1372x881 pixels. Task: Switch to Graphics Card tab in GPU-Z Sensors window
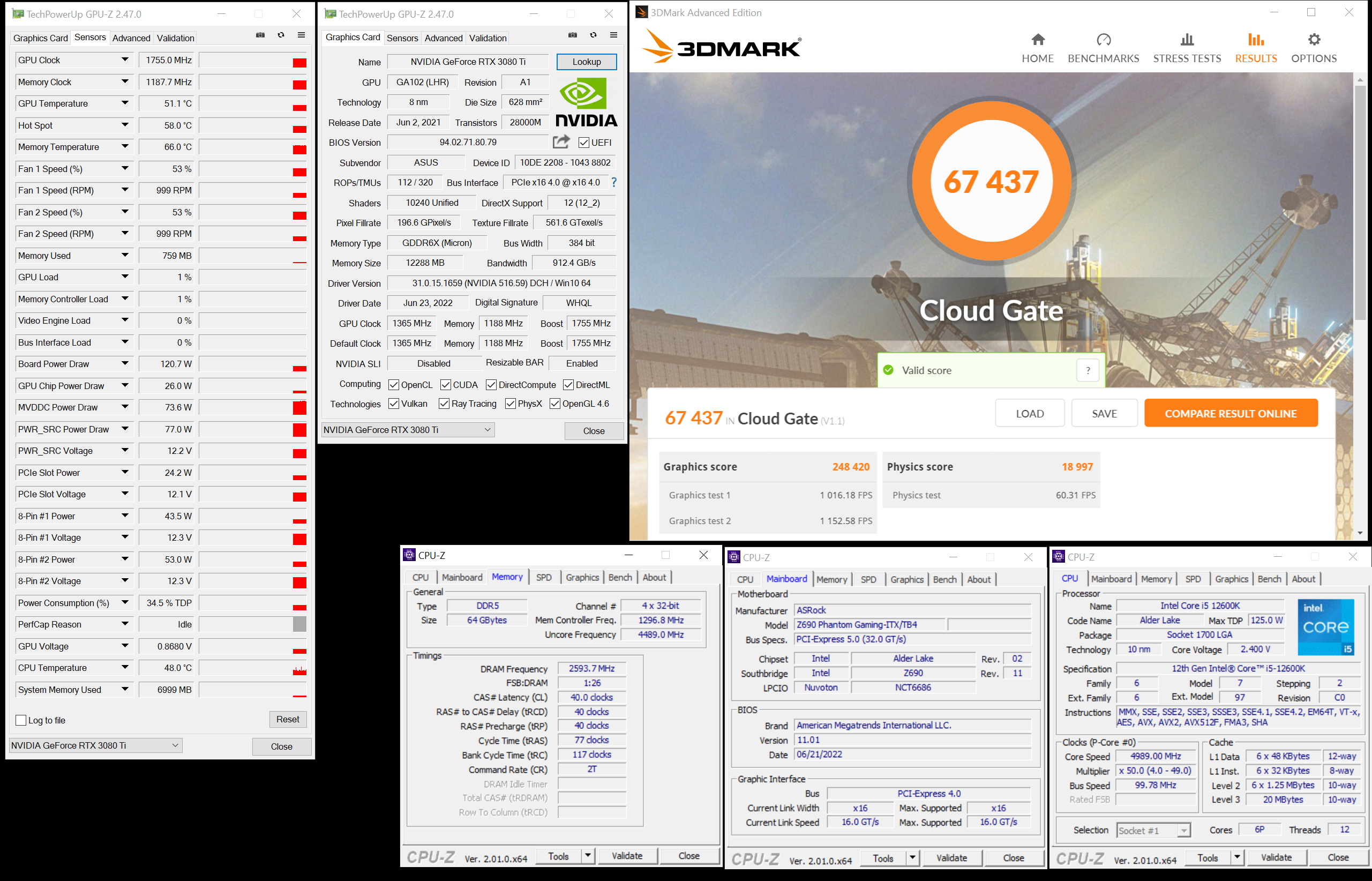(41, 38)
